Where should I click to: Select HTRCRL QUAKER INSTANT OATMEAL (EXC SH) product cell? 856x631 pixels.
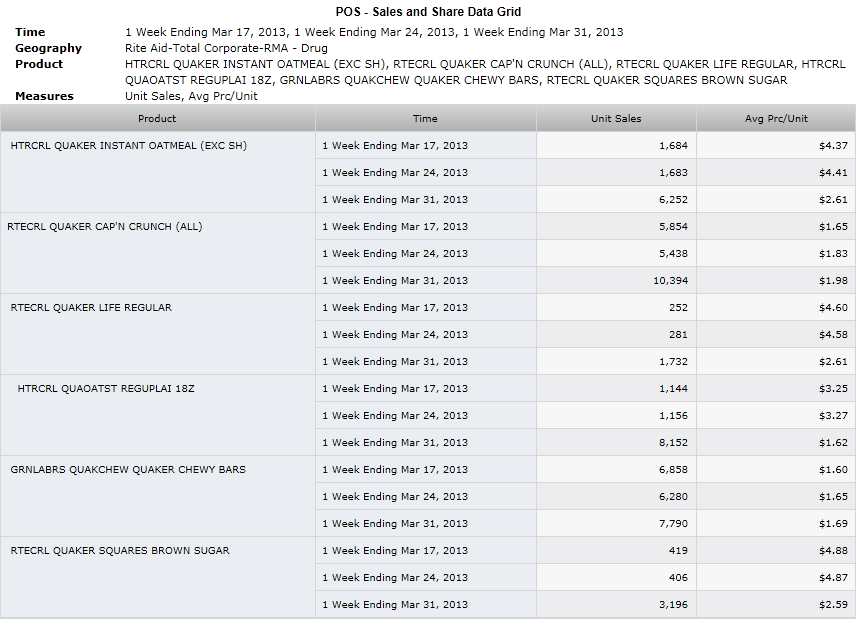pyautogui.click(x=158, y=172)
